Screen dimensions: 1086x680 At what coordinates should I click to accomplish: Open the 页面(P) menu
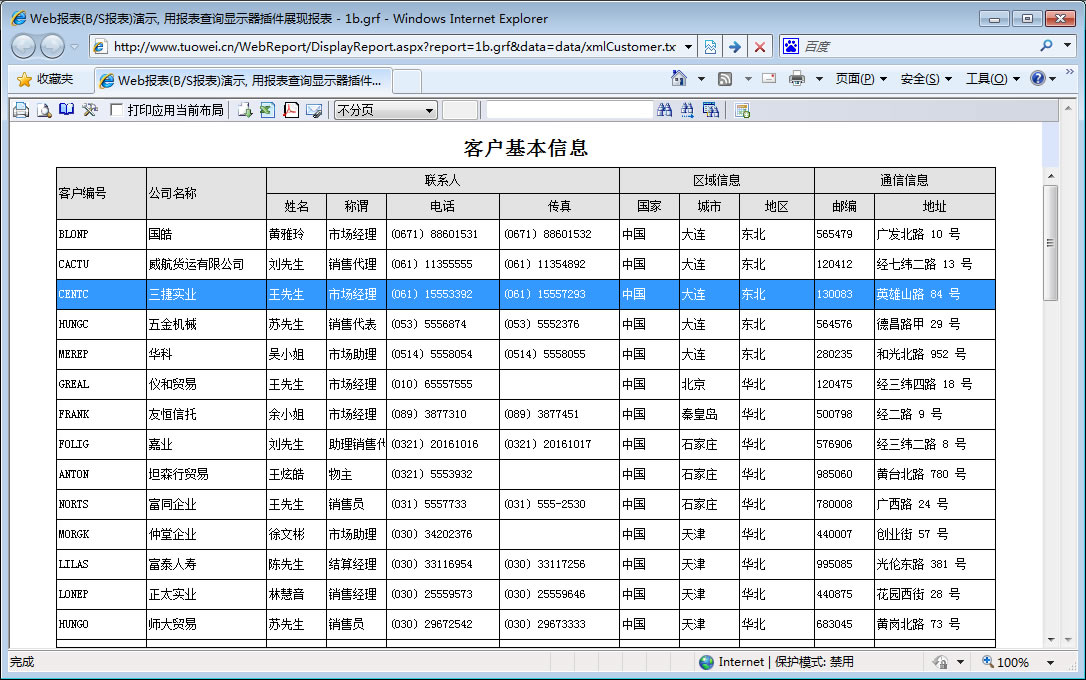(860, 79)
